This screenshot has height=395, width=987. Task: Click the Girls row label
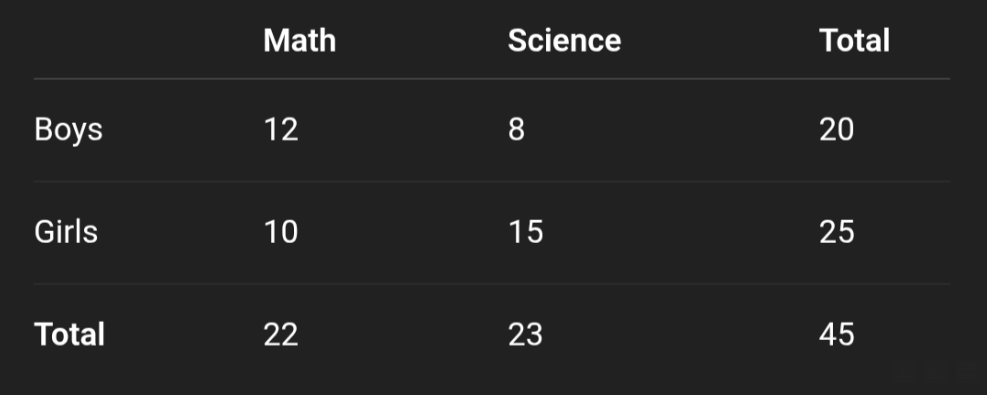tap(65, 232)
